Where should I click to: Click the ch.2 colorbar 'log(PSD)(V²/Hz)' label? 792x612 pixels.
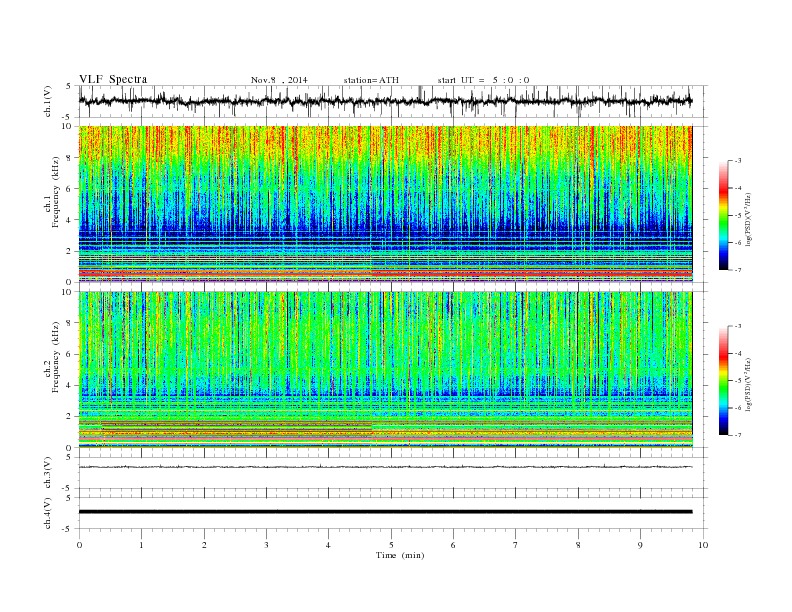[748, 384]
